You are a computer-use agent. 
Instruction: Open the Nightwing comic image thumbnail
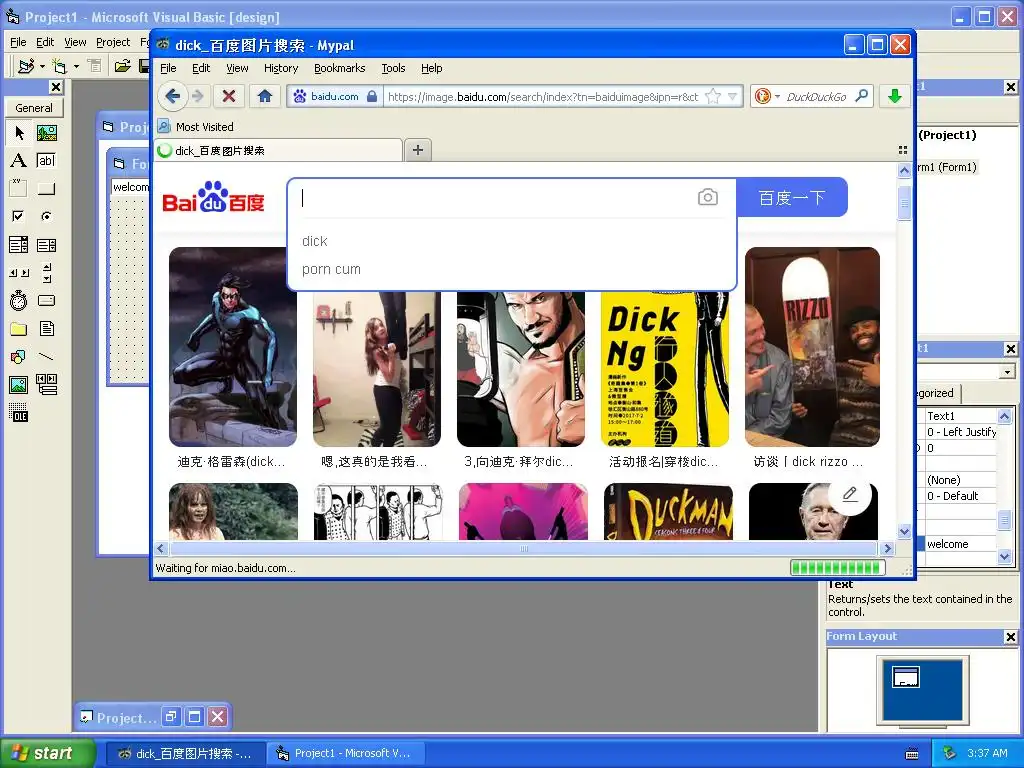coord(232,347)
